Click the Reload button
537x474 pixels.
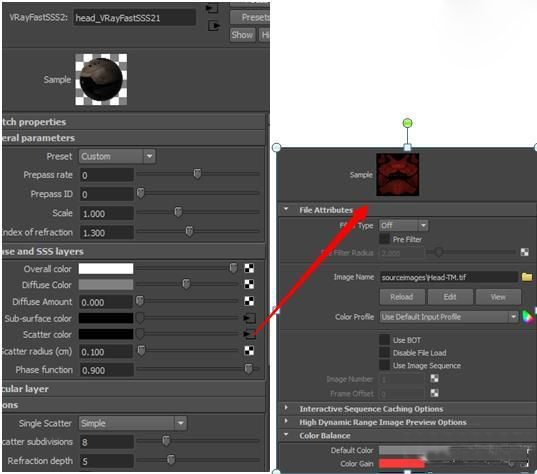[402, 297]
